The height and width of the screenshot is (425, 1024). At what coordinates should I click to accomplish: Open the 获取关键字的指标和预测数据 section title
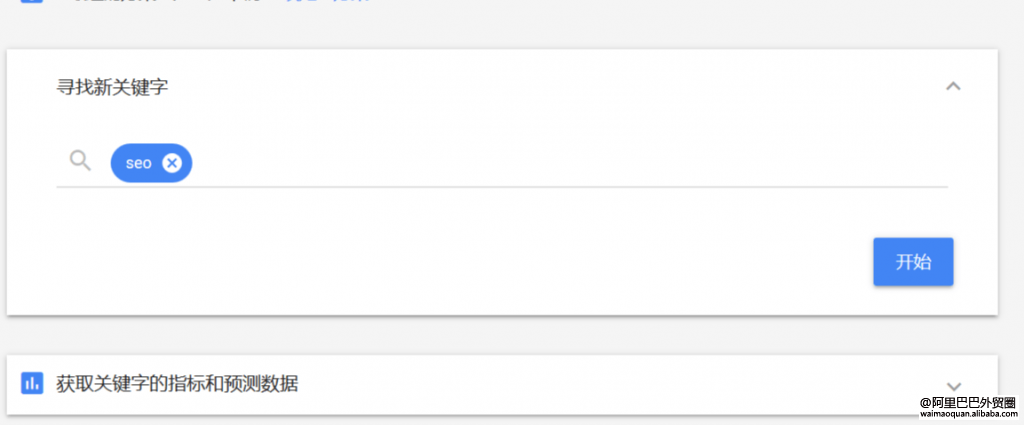tap(177, 384)
